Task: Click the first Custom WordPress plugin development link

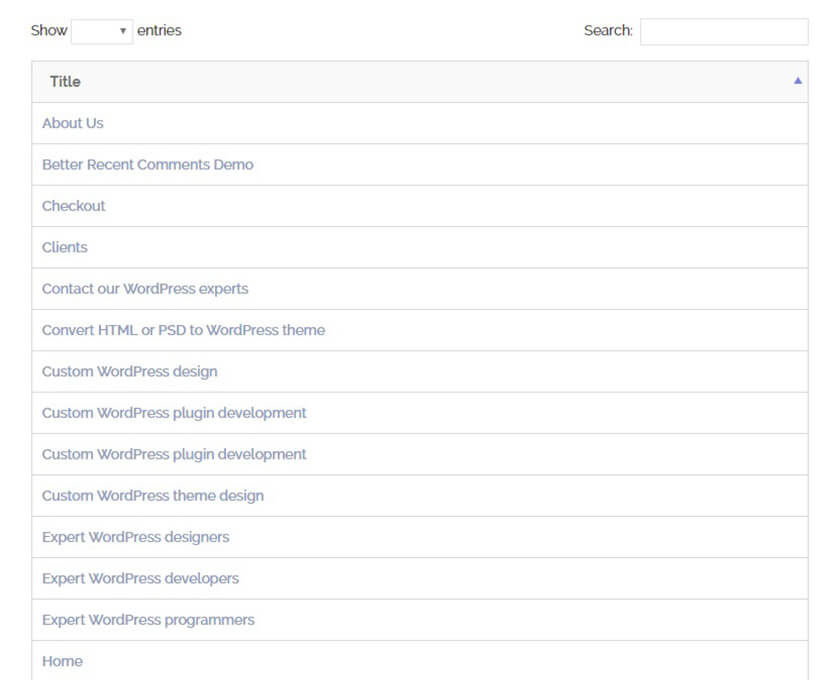Action: pyautogui.click(x=174, y=413)
